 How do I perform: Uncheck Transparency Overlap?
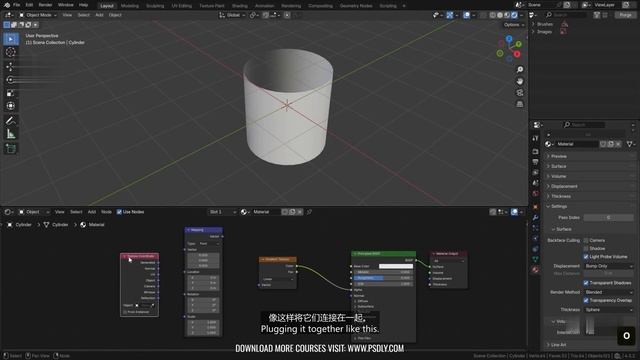[x=586, y=300]
